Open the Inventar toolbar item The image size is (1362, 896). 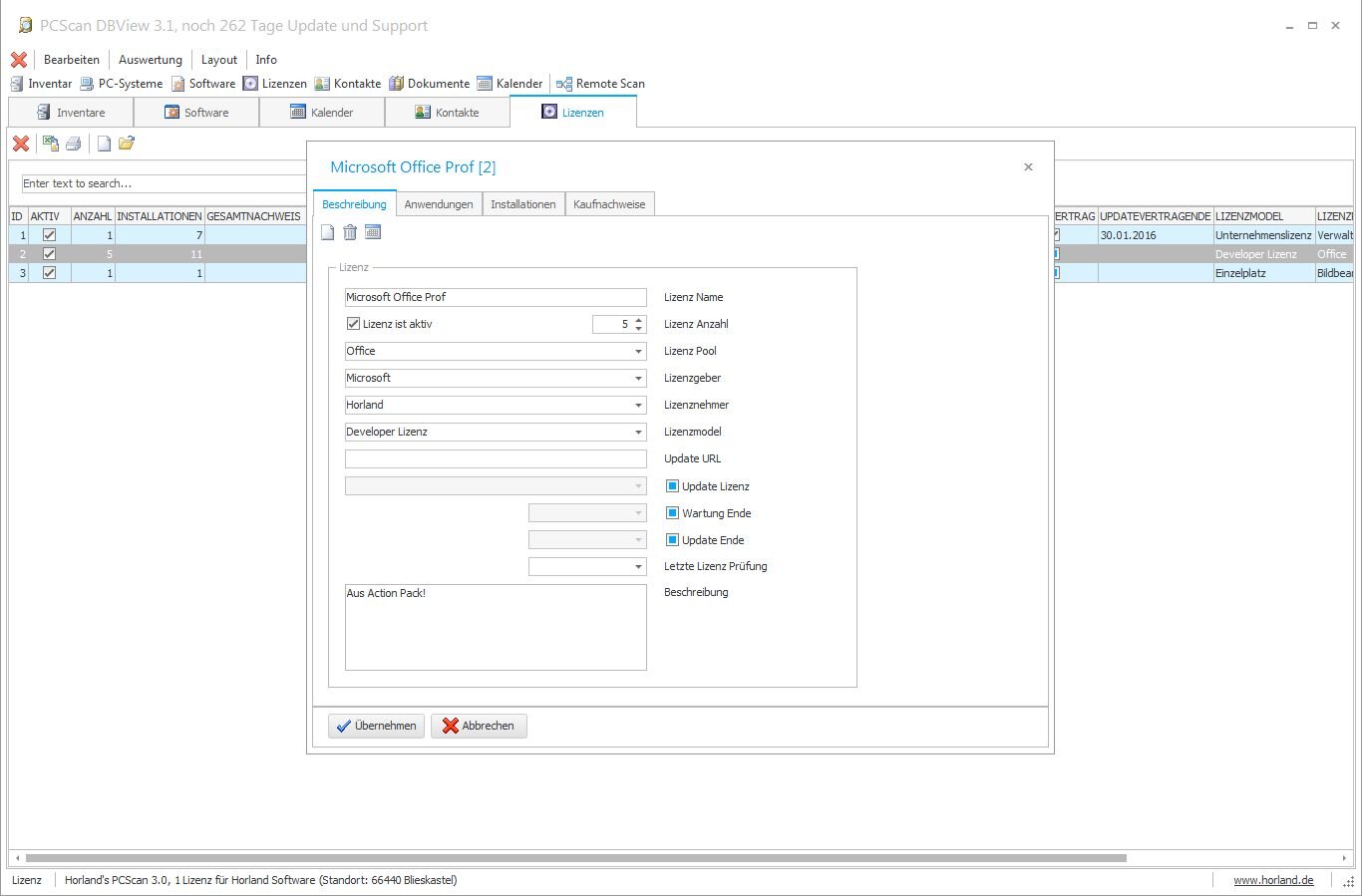(41, 84)
